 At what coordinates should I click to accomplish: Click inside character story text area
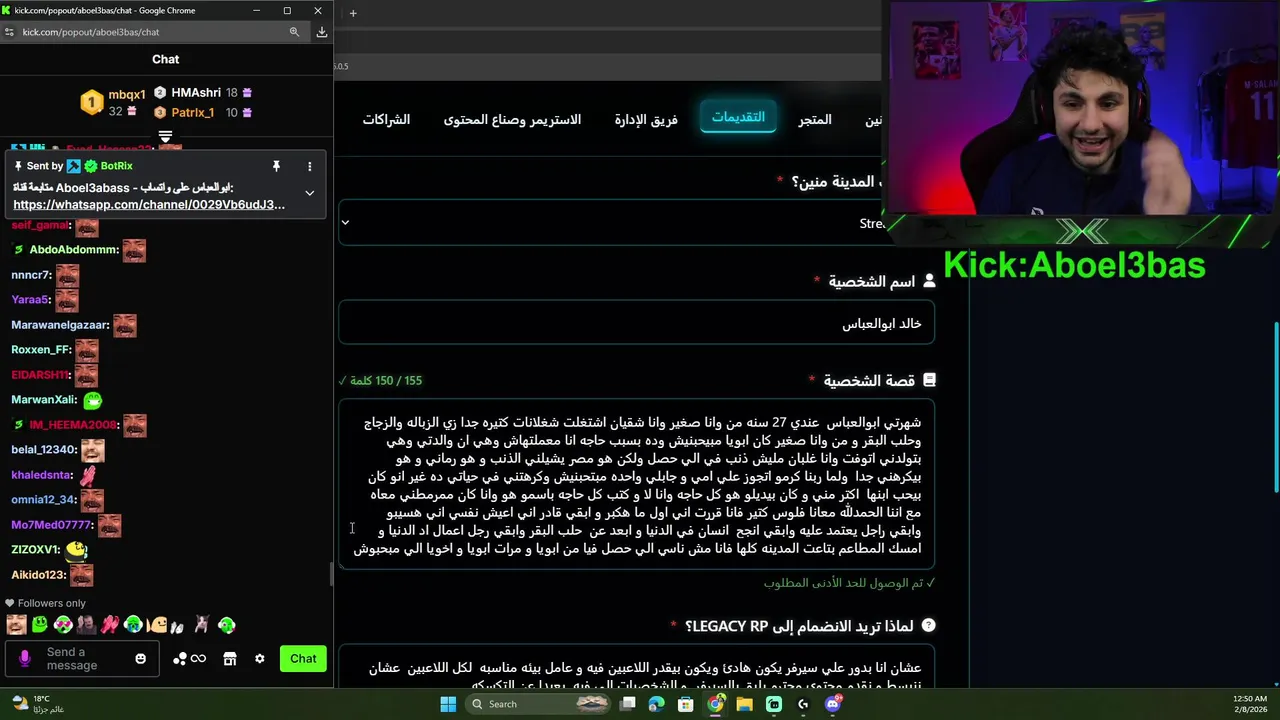pos(636,485)
